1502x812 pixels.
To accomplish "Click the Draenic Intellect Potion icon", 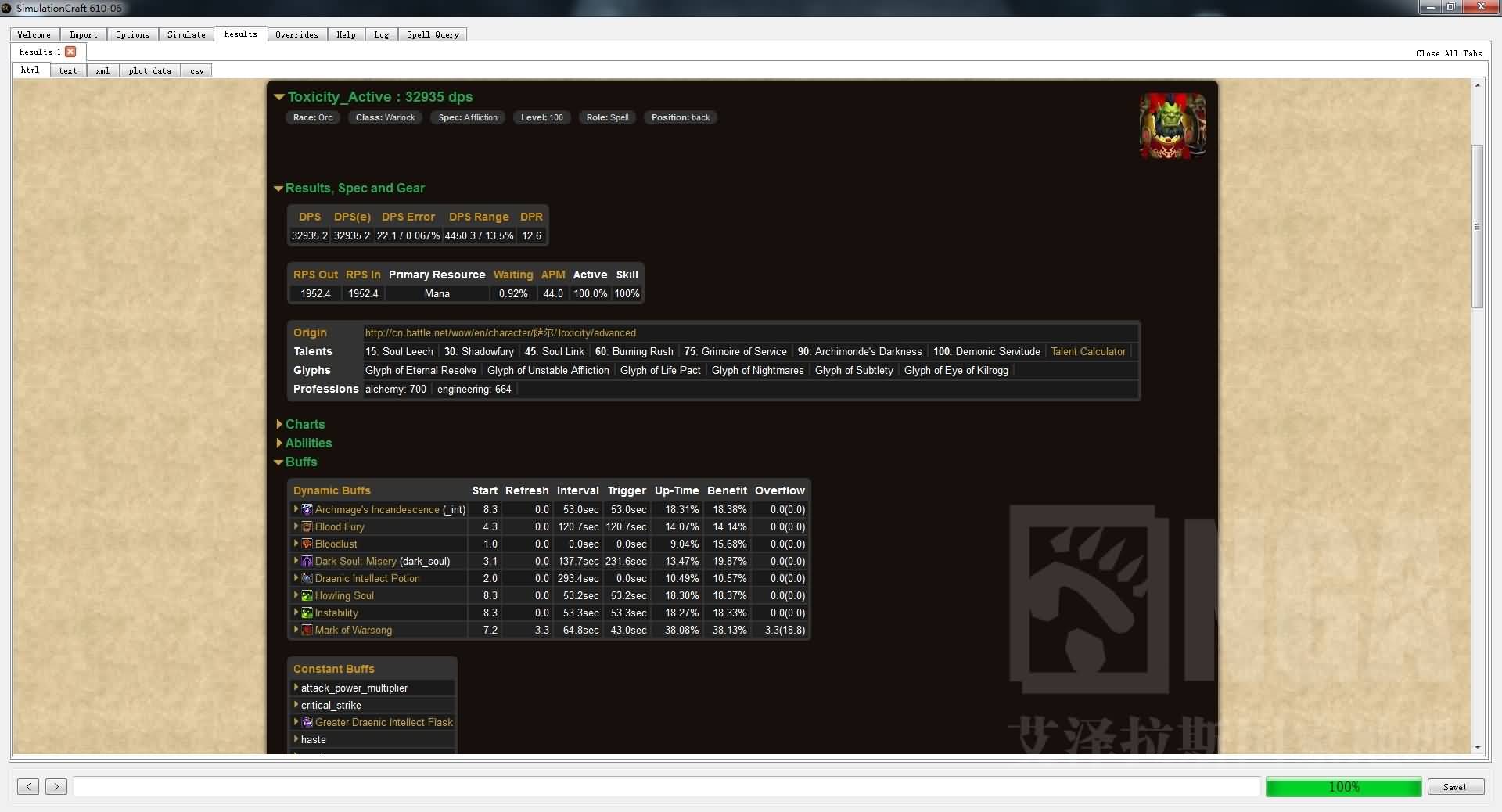I will tap(307, 578).
